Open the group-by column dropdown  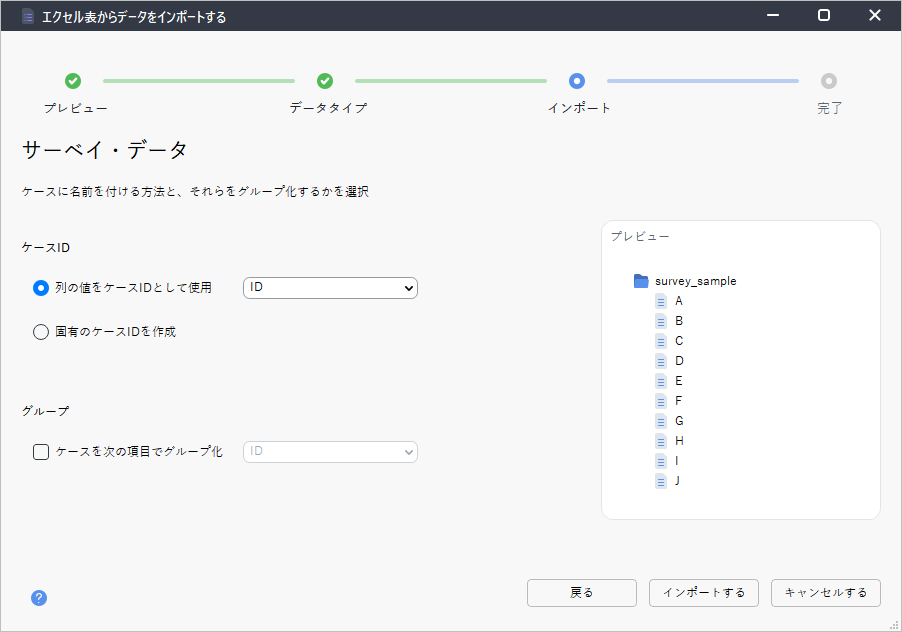coord(330,452)
